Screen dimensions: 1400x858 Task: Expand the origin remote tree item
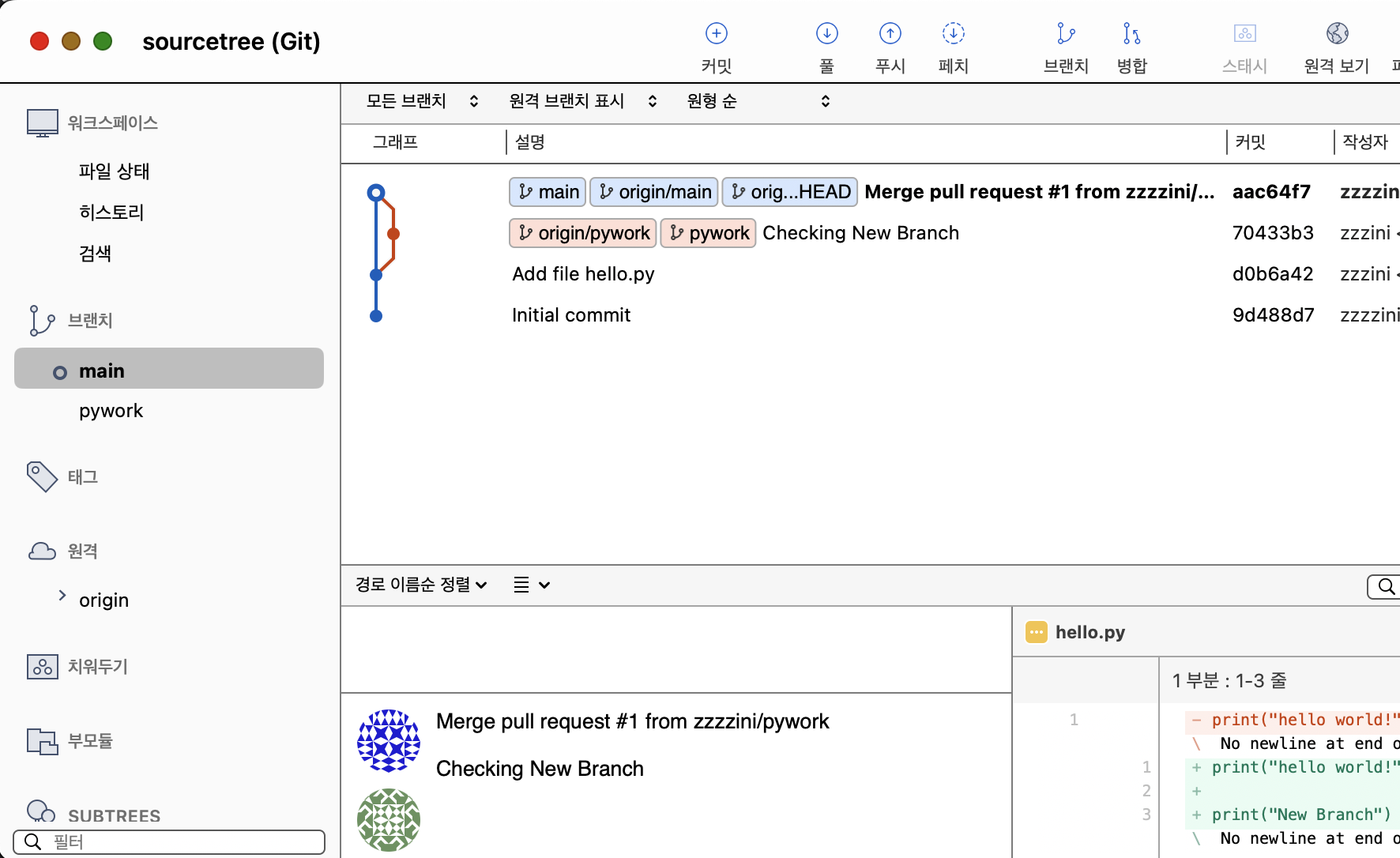[62, 596]
